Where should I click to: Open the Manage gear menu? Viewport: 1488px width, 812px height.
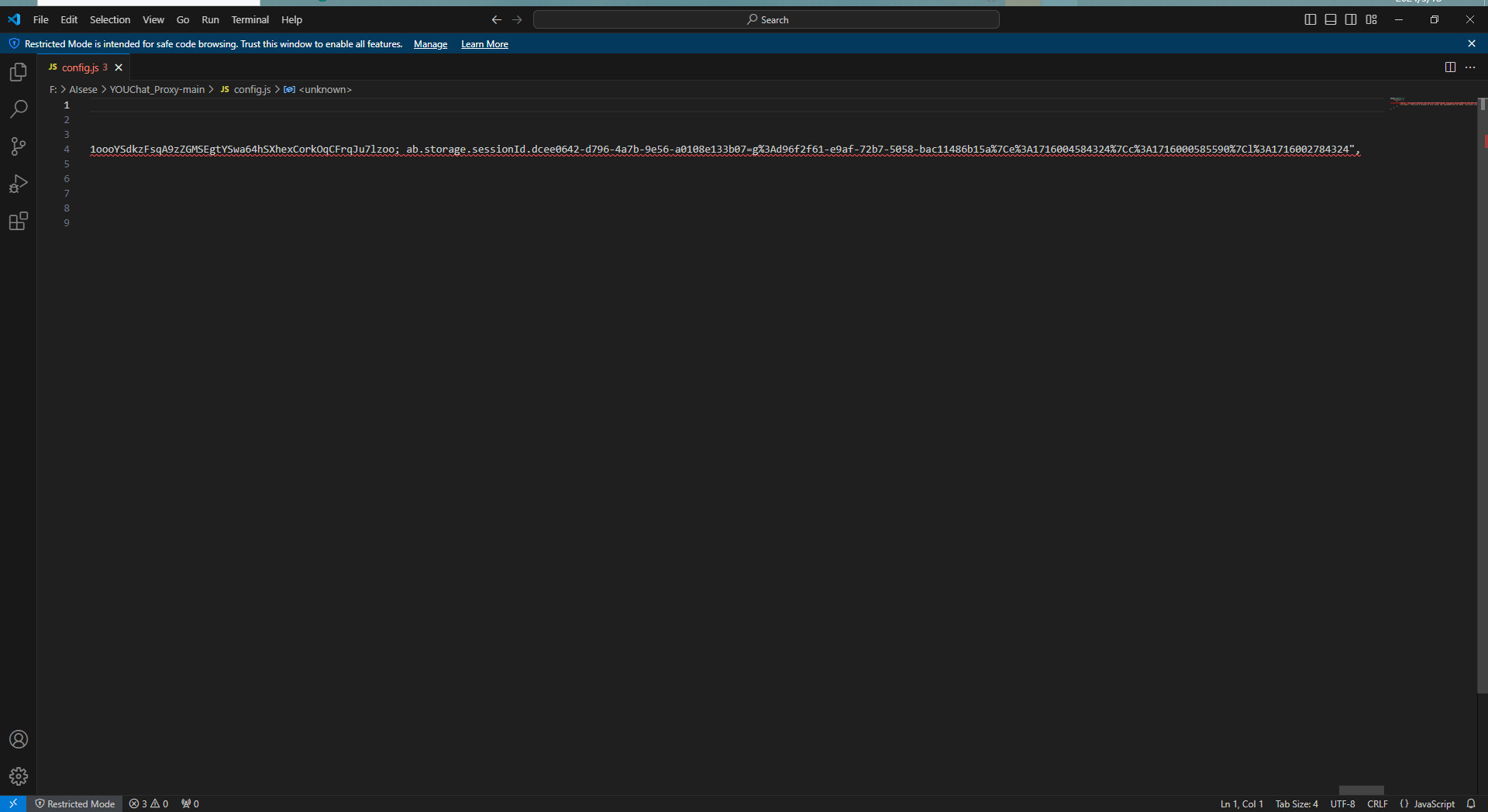coord(18,776)
